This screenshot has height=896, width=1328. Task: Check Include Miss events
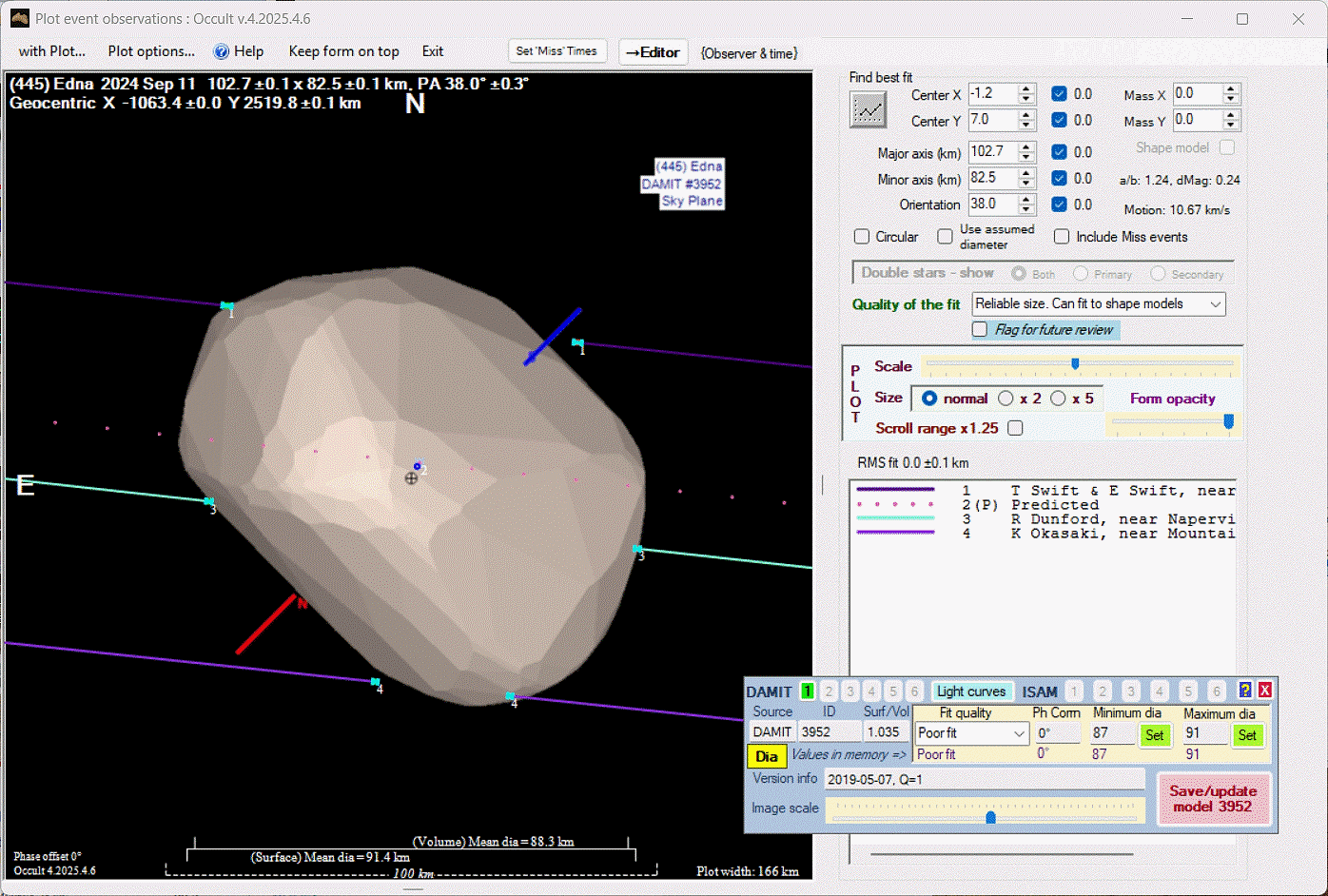coord(1062,237)
